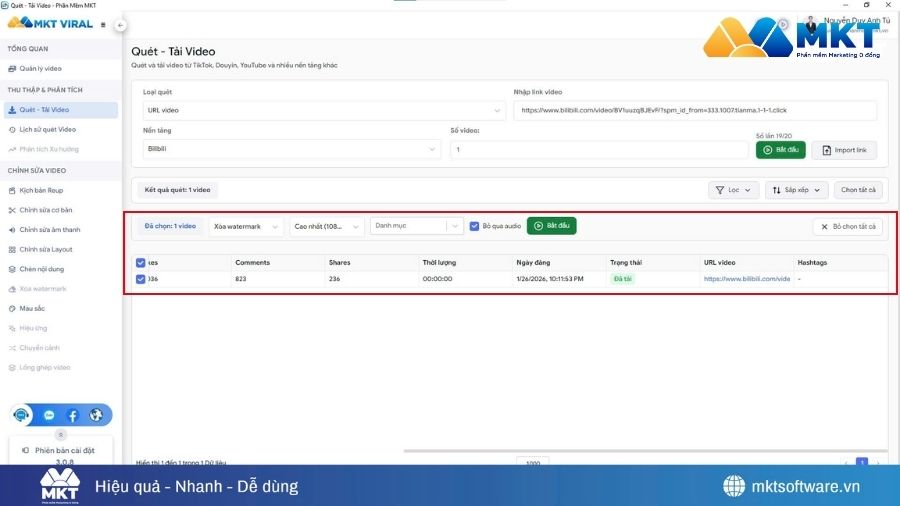Click the Import link button
The width and height of the screenshot is (900, 506).
844,150
